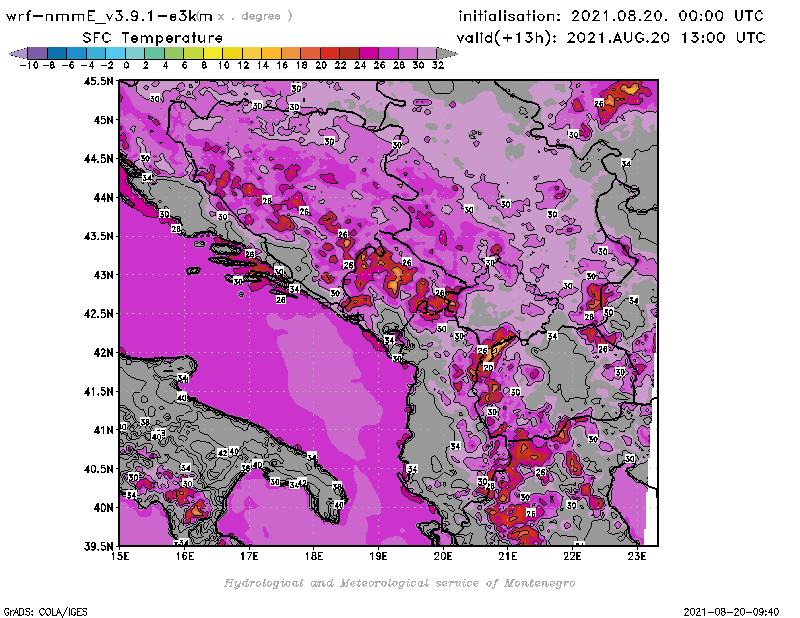This screenshot has height=618, width=800.
Task: Select the cyan swatch between -2 and 0
Action: (115, 53)
